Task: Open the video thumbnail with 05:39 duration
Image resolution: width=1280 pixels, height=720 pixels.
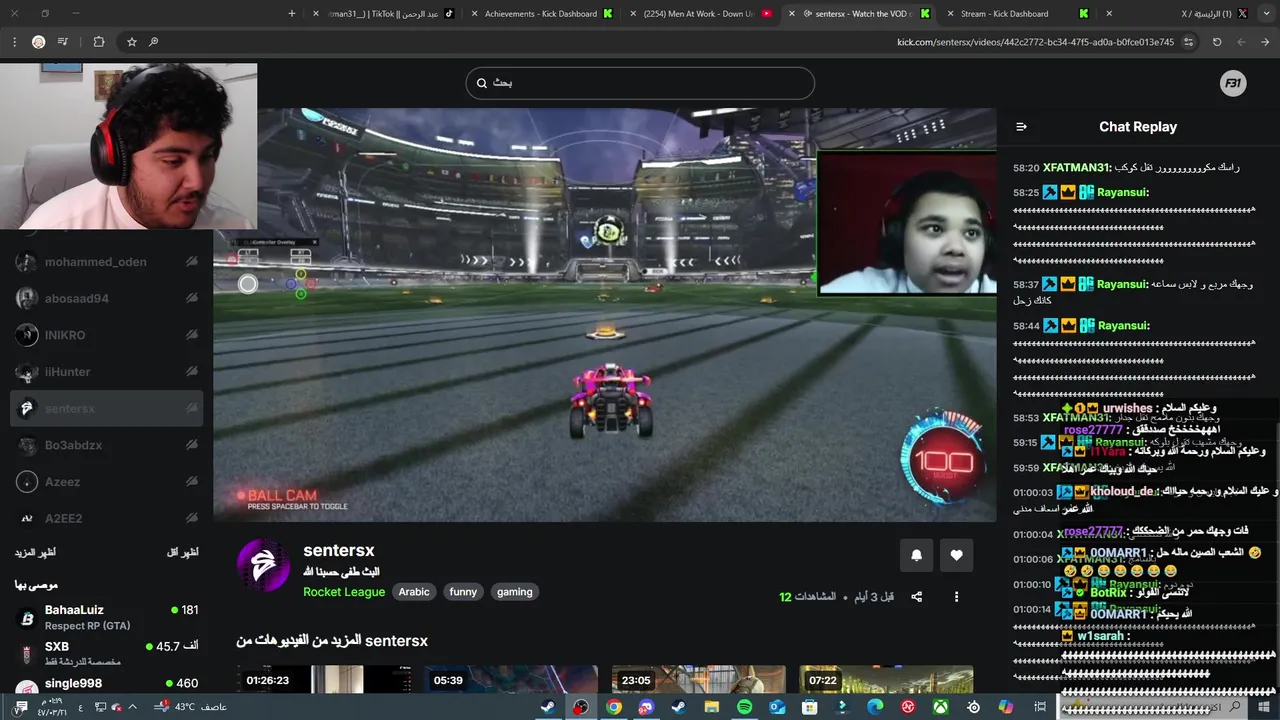Action: tap(510, 679)
